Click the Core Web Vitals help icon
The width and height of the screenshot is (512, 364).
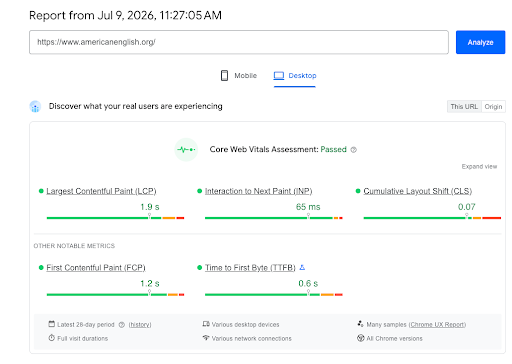354,150
